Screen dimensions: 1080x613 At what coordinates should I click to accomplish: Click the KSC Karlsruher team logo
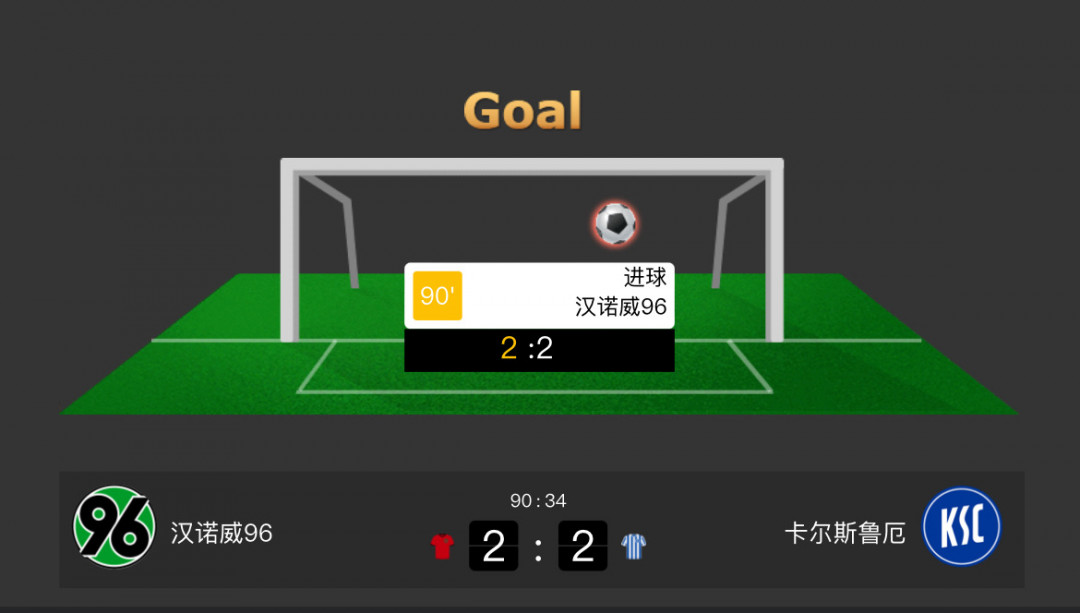pos(962,527)
